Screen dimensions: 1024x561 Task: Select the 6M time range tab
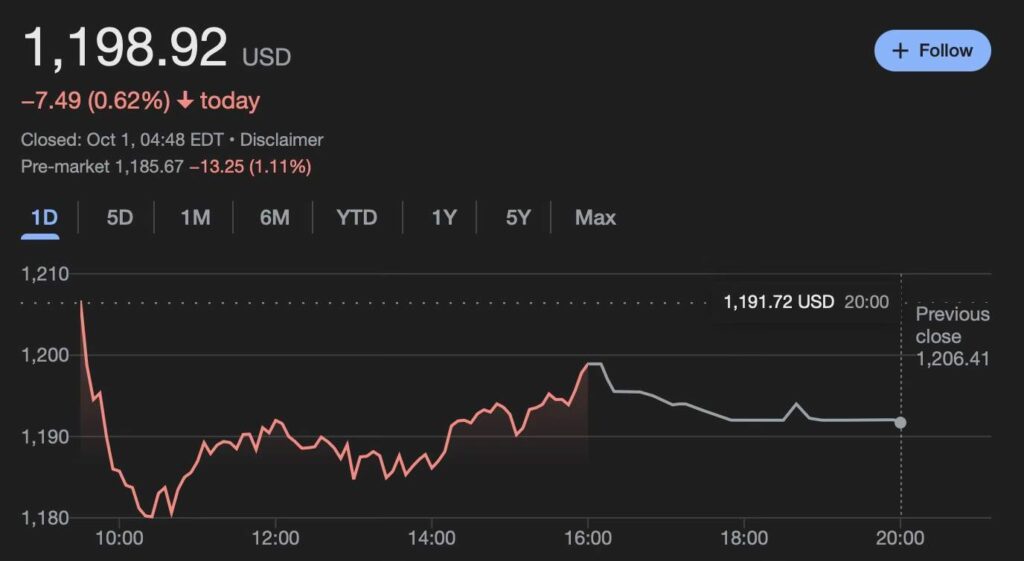click(274, 217)
